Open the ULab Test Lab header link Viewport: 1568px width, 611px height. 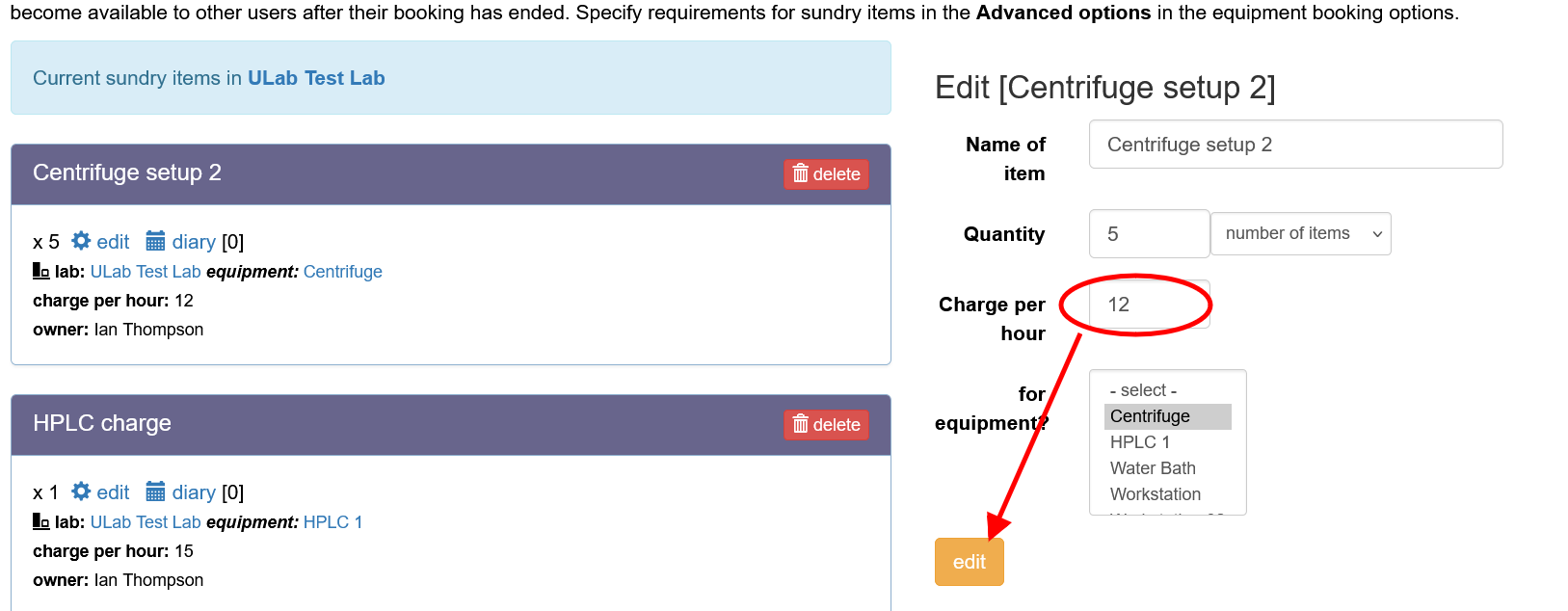[x=316, y=78]
